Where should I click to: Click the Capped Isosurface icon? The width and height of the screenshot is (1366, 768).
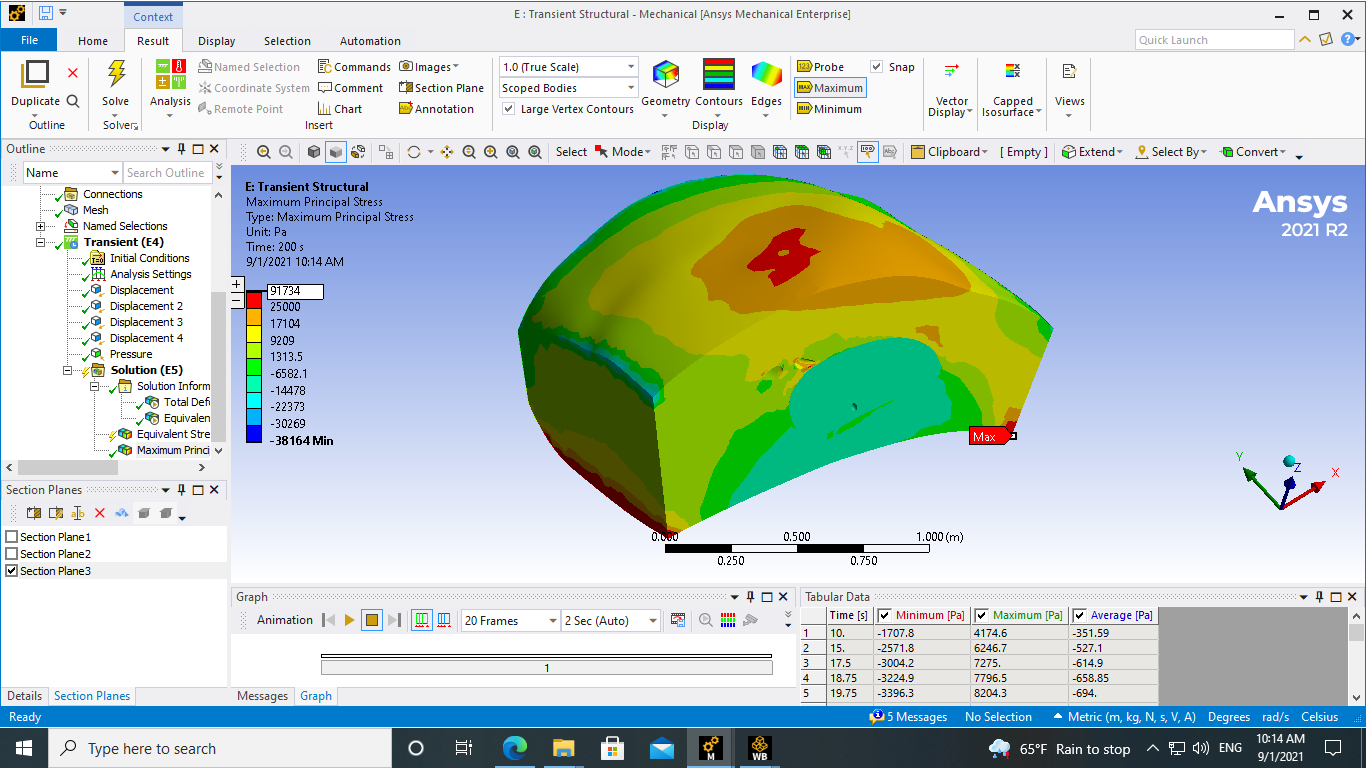point(1012,72)
